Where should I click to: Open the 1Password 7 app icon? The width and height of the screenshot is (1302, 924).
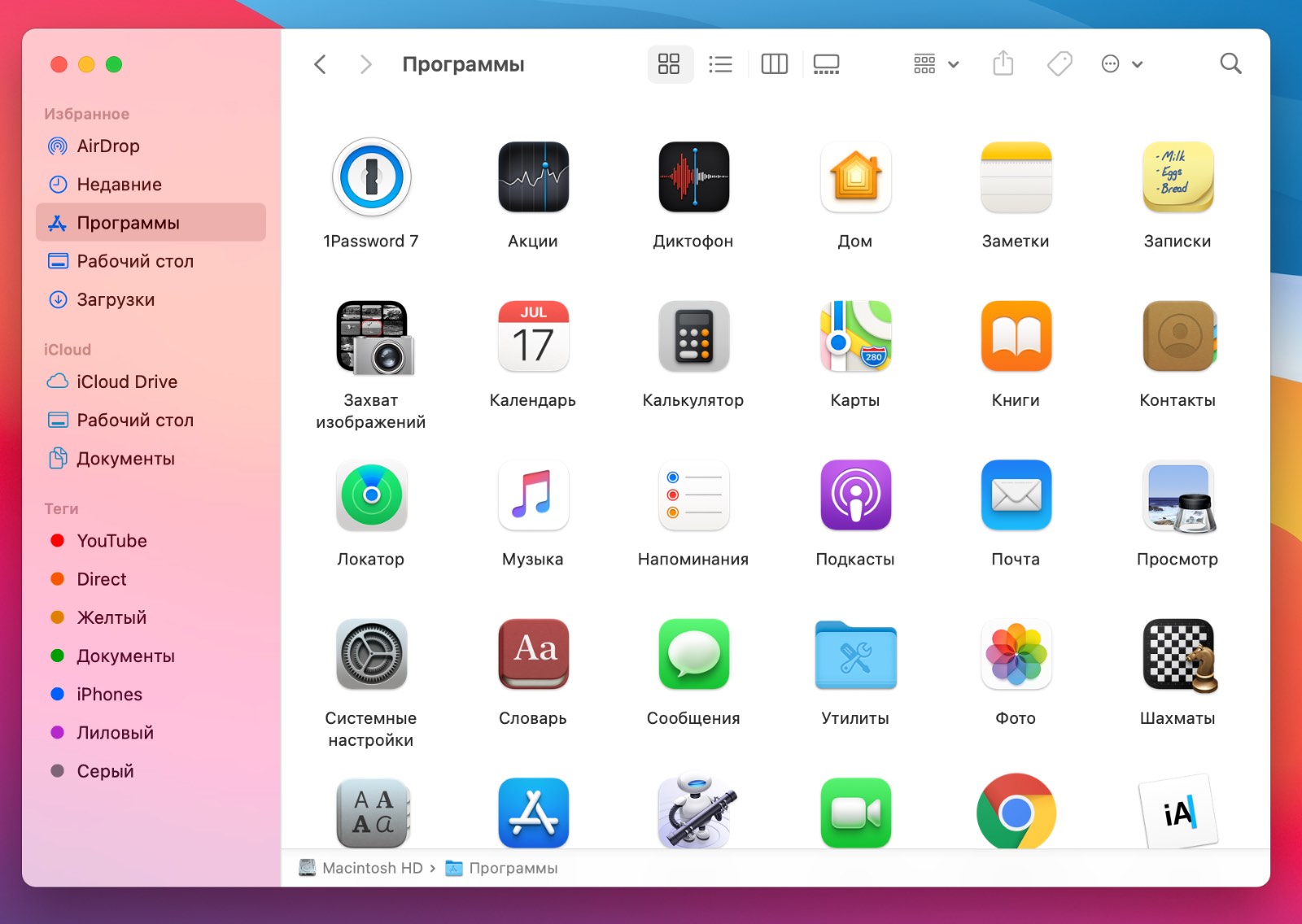[x=371, y=177]
